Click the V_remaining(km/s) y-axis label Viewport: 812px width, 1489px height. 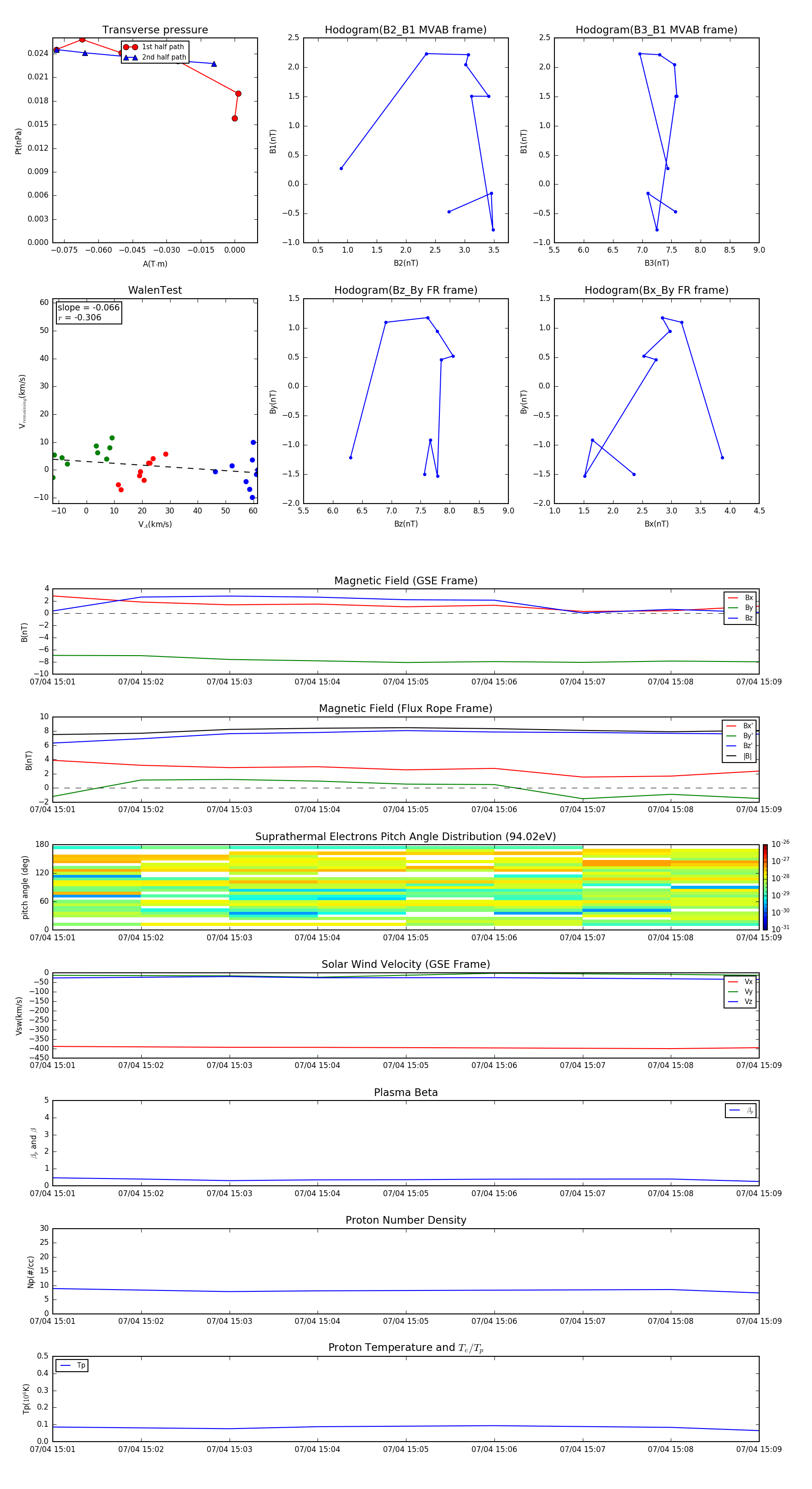pos(22,401)
